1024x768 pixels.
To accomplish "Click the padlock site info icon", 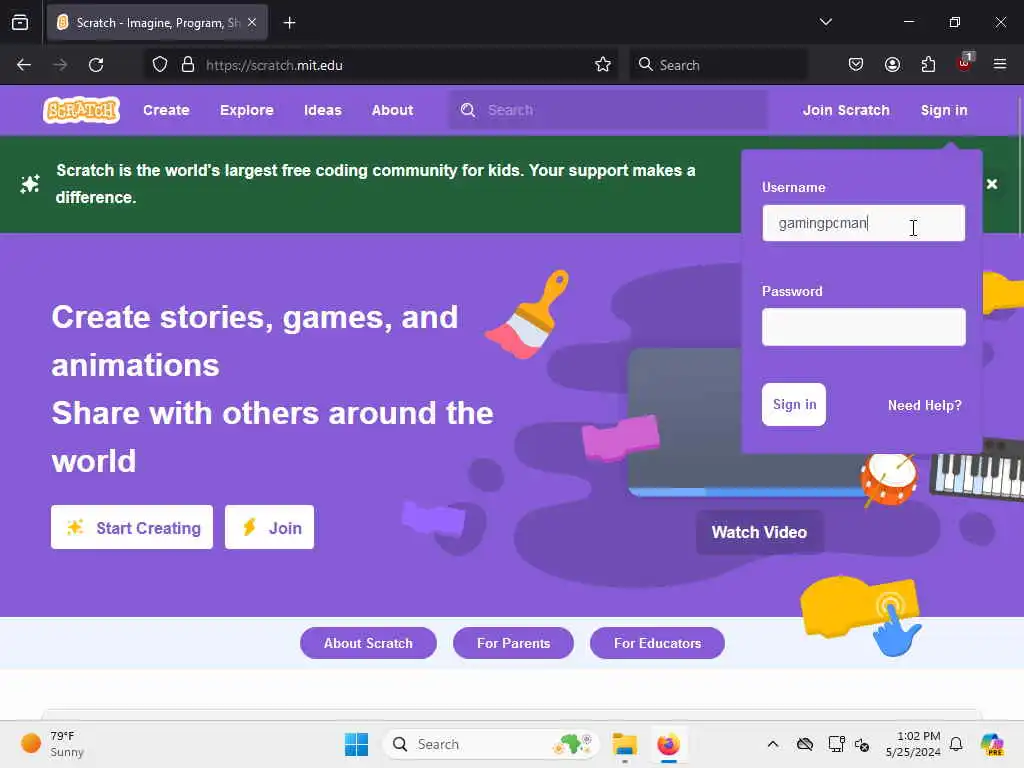I will pyautogui.click(x=188, y=65).
